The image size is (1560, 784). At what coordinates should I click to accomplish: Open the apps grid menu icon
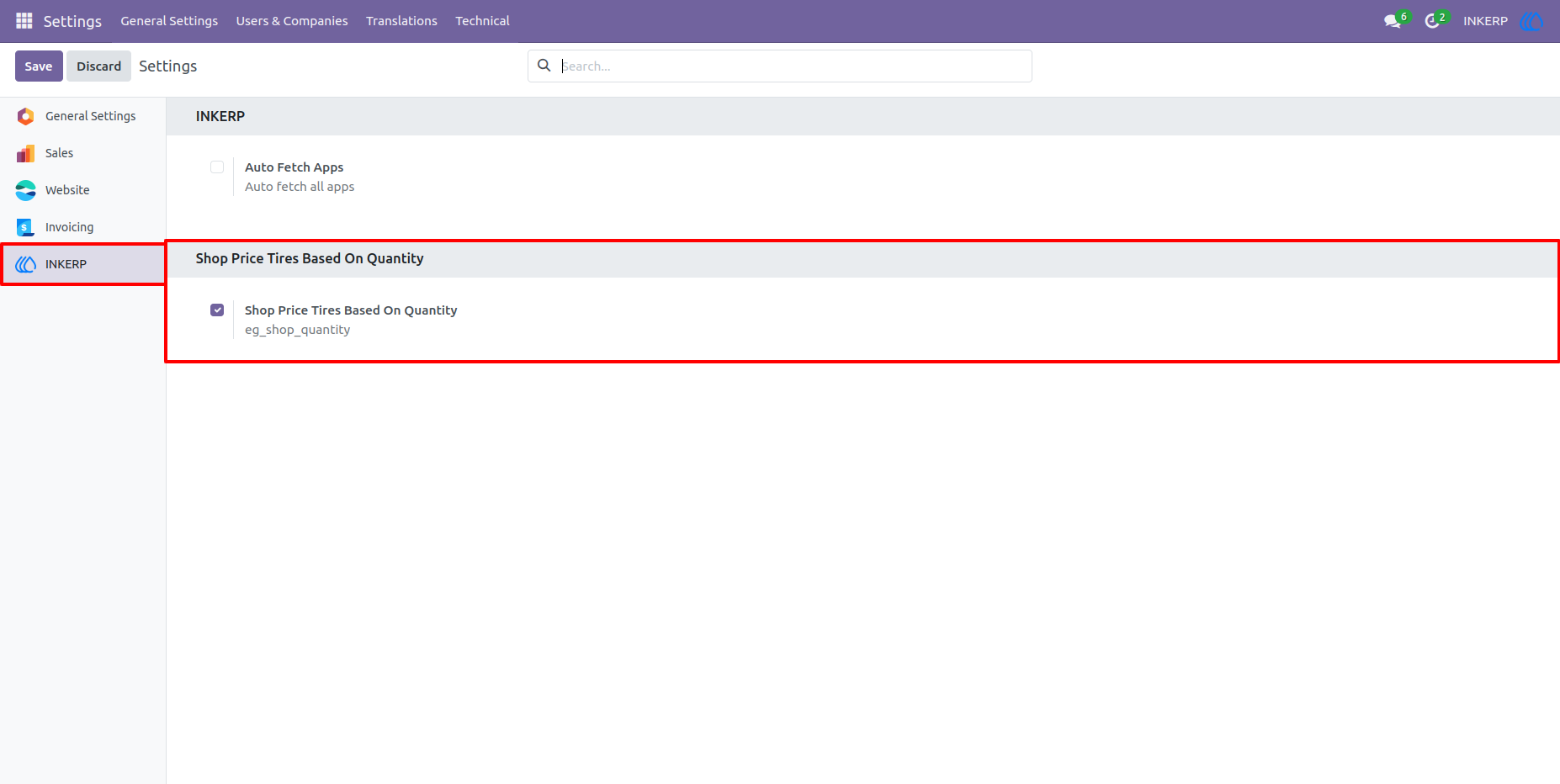24,20
